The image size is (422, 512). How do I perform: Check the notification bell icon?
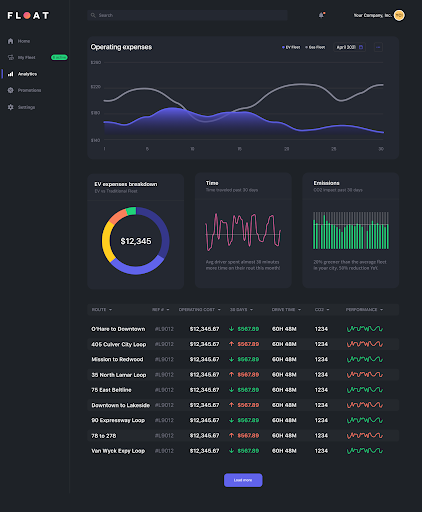coord(321,15)
